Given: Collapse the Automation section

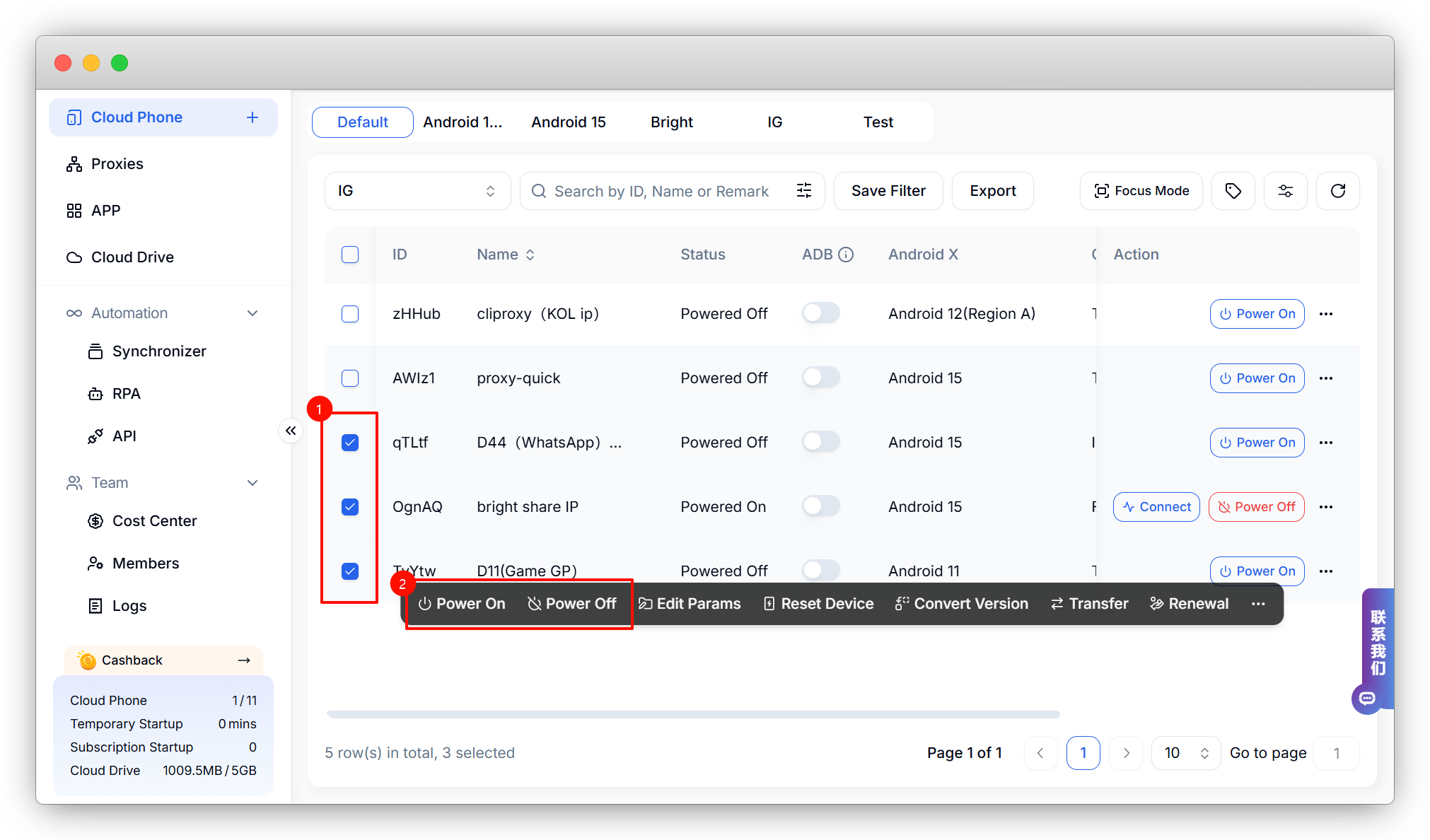Looking at the screenshot, I should (252, 313).
